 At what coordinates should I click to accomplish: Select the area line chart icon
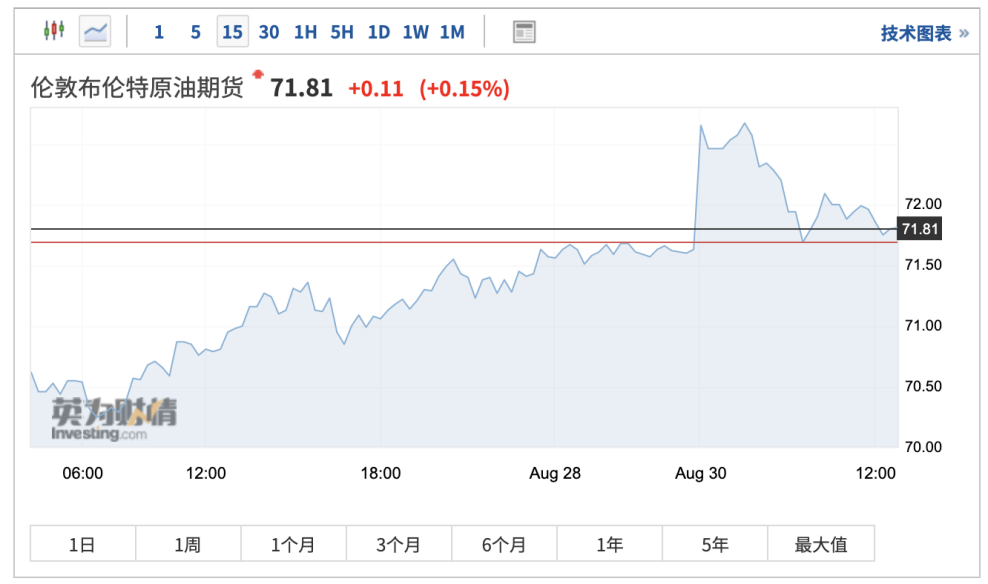pos(95,31)
